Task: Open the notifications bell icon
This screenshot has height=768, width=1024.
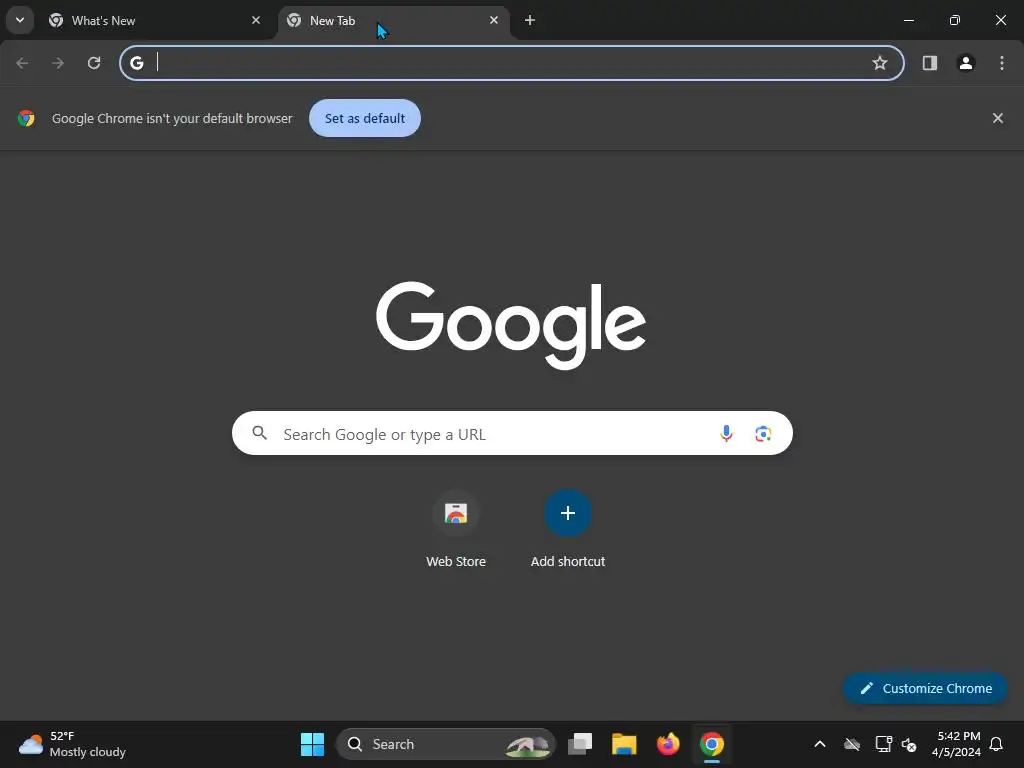Action: pyautogui.click(x=996, y=744)
